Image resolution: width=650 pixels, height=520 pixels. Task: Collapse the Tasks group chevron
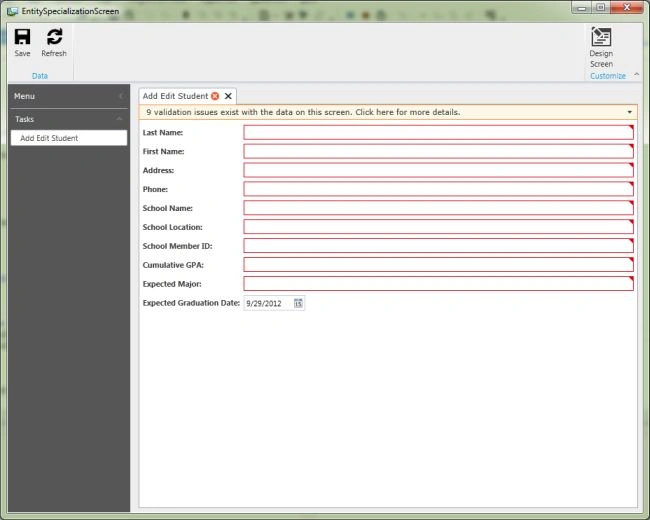(119, 119)
